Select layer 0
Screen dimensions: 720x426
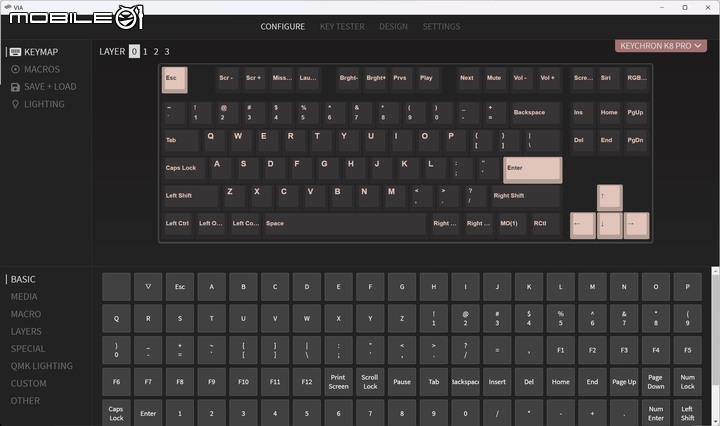(134, 51)
